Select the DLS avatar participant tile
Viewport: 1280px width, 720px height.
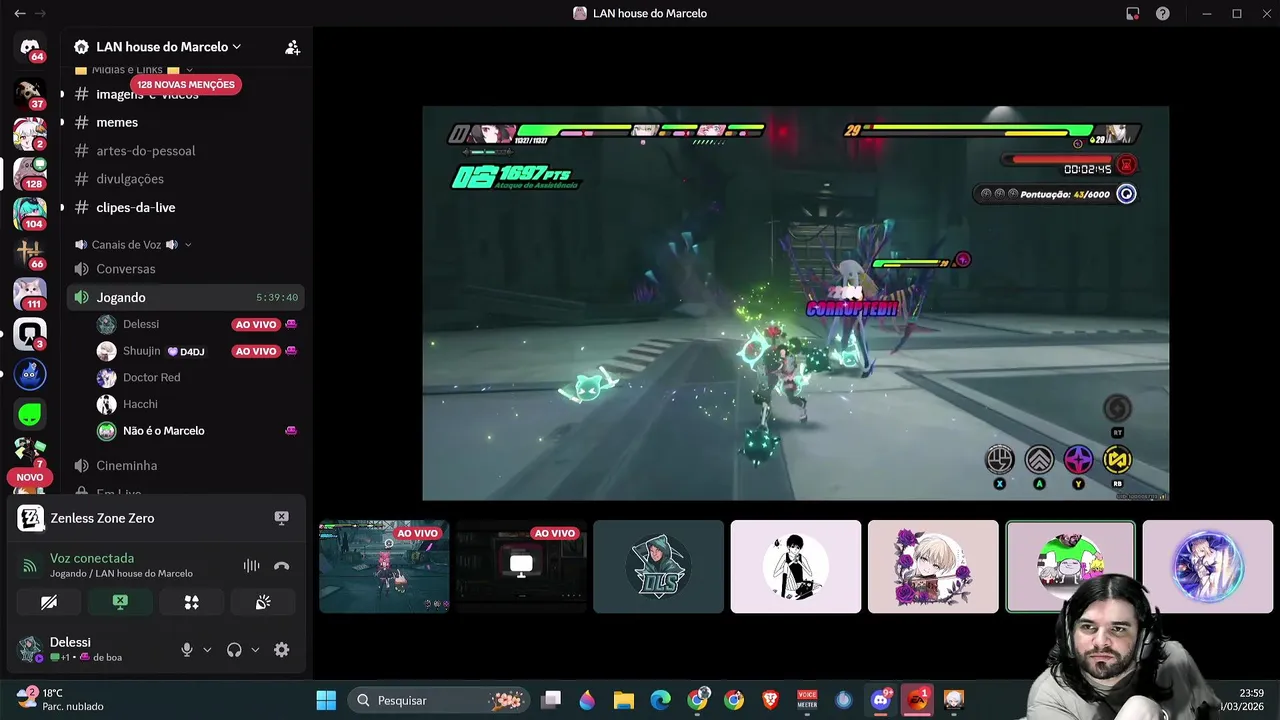[658, 566]
